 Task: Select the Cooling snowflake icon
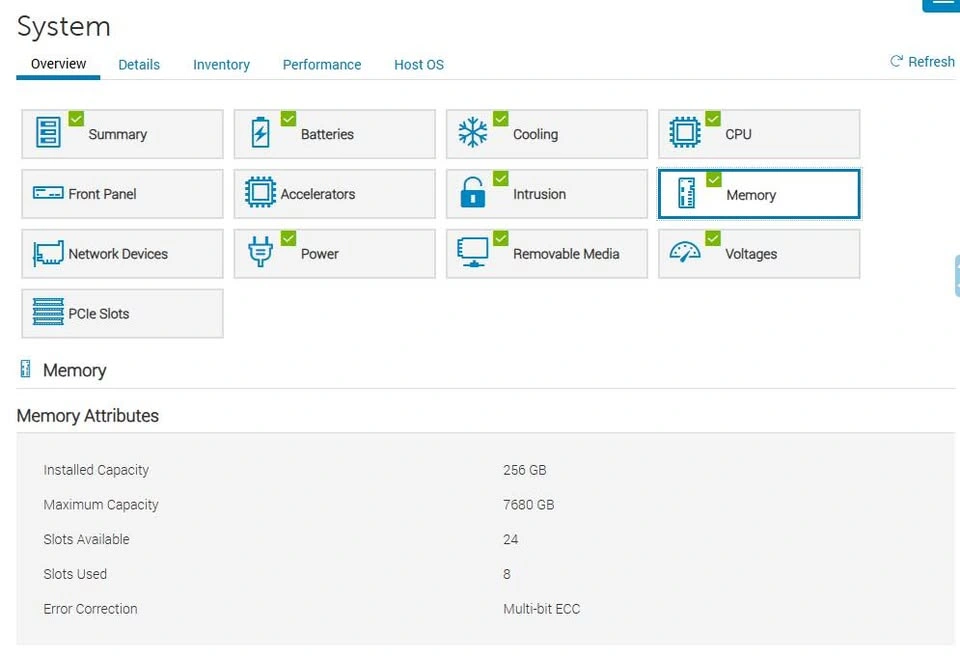pos(473,133)
